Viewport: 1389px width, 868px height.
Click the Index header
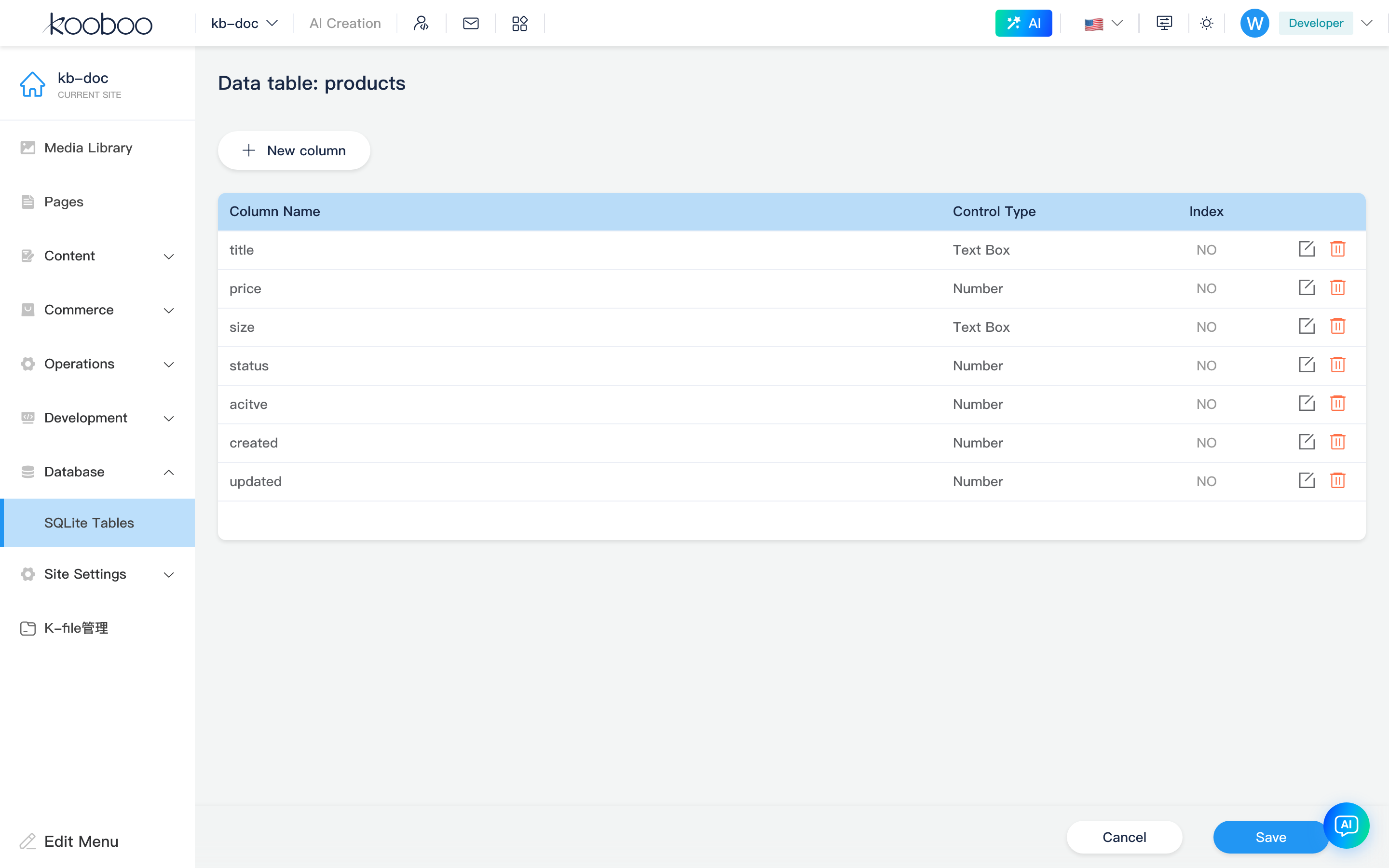1206,211
